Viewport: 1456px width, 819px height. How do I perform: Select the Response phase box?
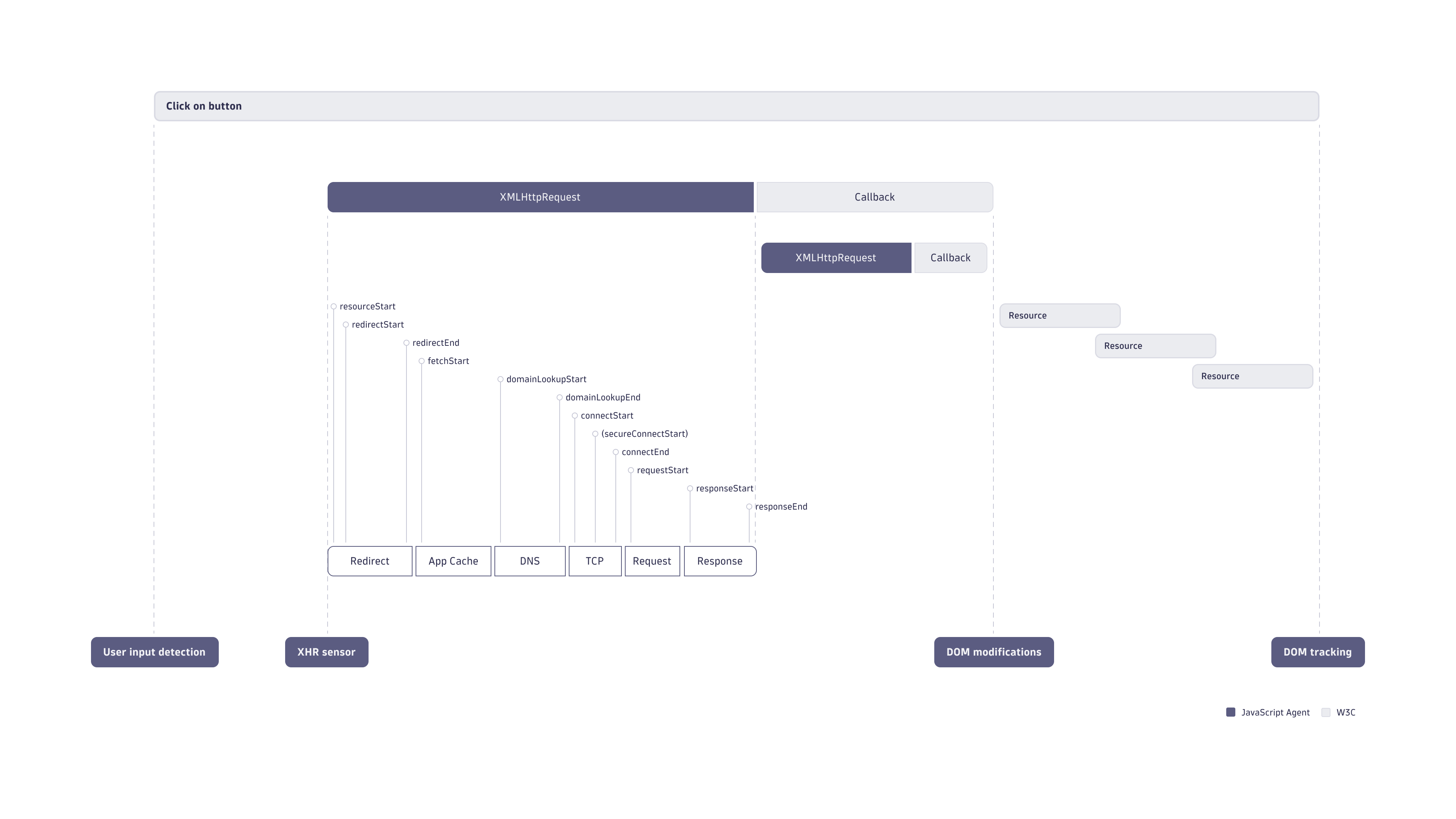click(x=720, y=561)
